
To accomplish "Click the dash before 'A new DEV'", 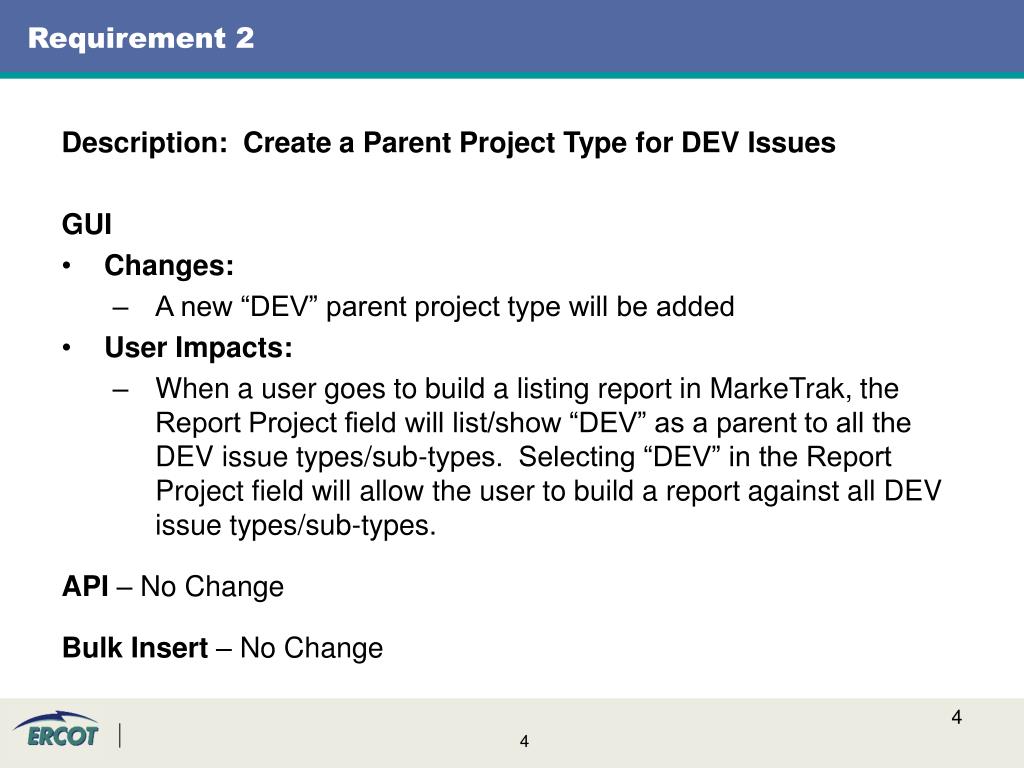I will coord(120,308).
